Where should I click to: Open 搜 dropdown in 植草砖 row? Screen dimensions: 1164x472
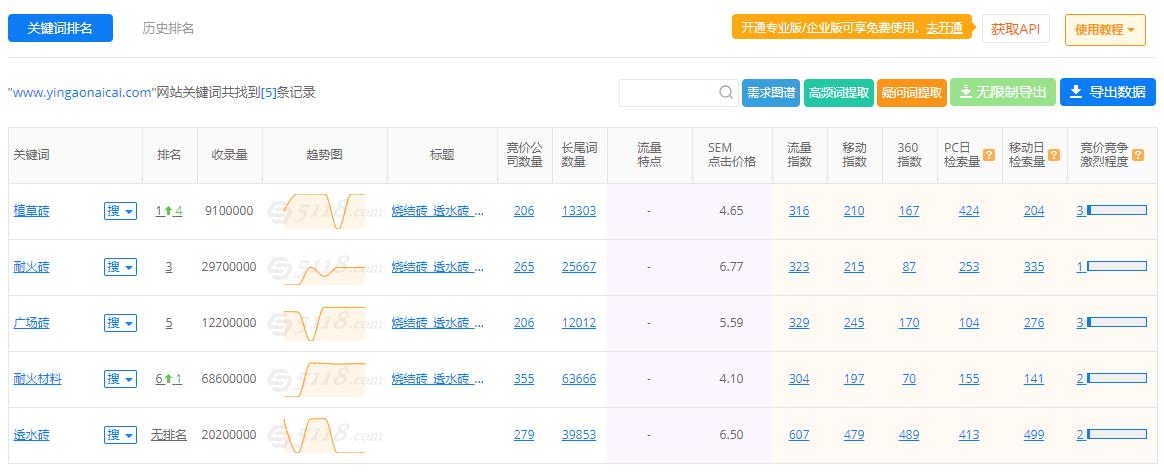(x=120, y=212)
